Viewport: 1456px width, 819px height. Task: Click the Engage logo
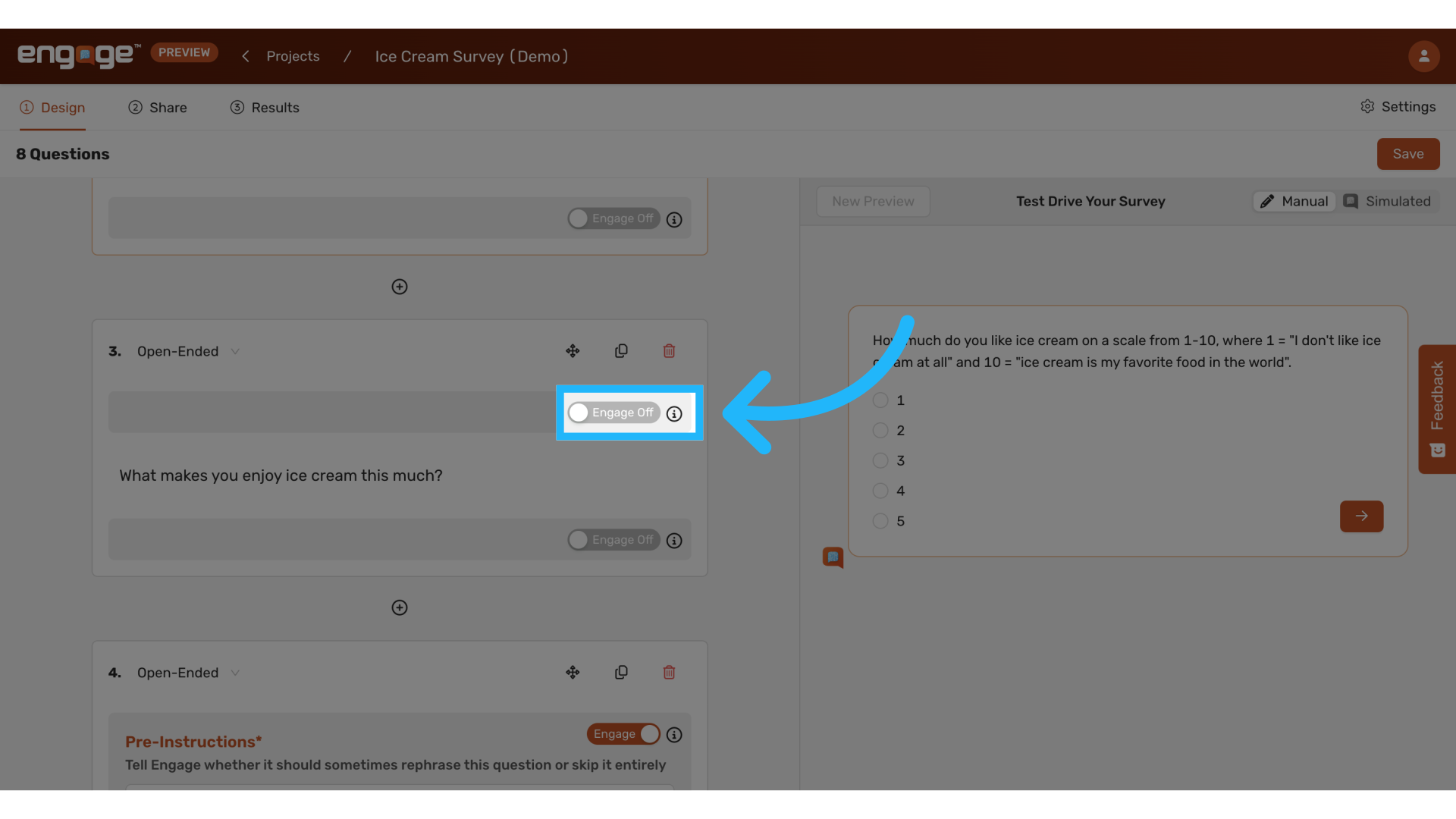79,55
